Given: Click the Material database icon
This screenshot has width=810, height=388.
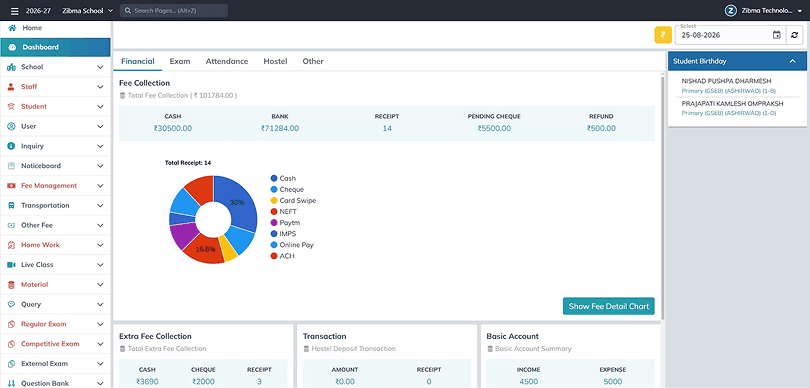Looking at the screenshot, I should (11, 285).
